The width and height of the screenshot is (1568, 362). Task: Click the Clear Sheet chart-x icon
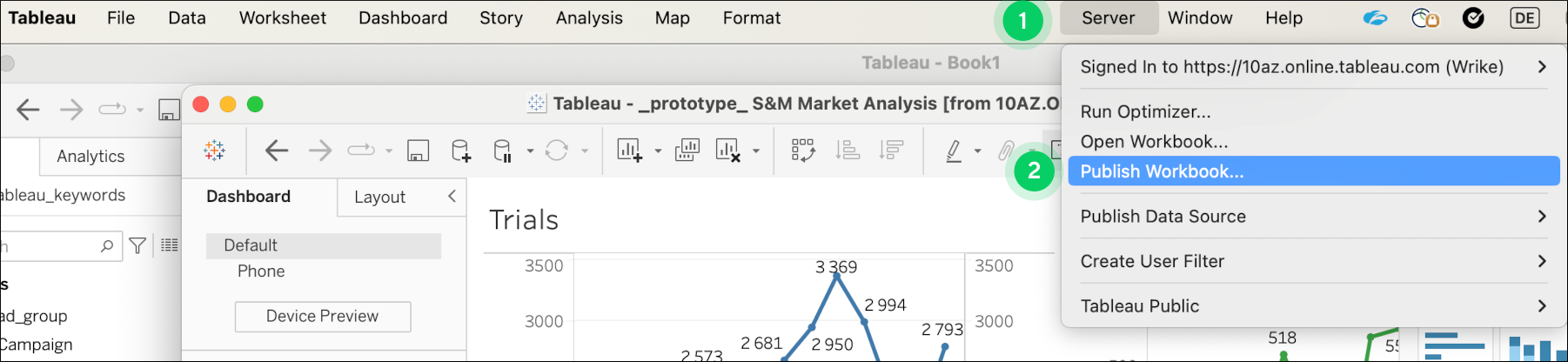[x=728, y=151]
